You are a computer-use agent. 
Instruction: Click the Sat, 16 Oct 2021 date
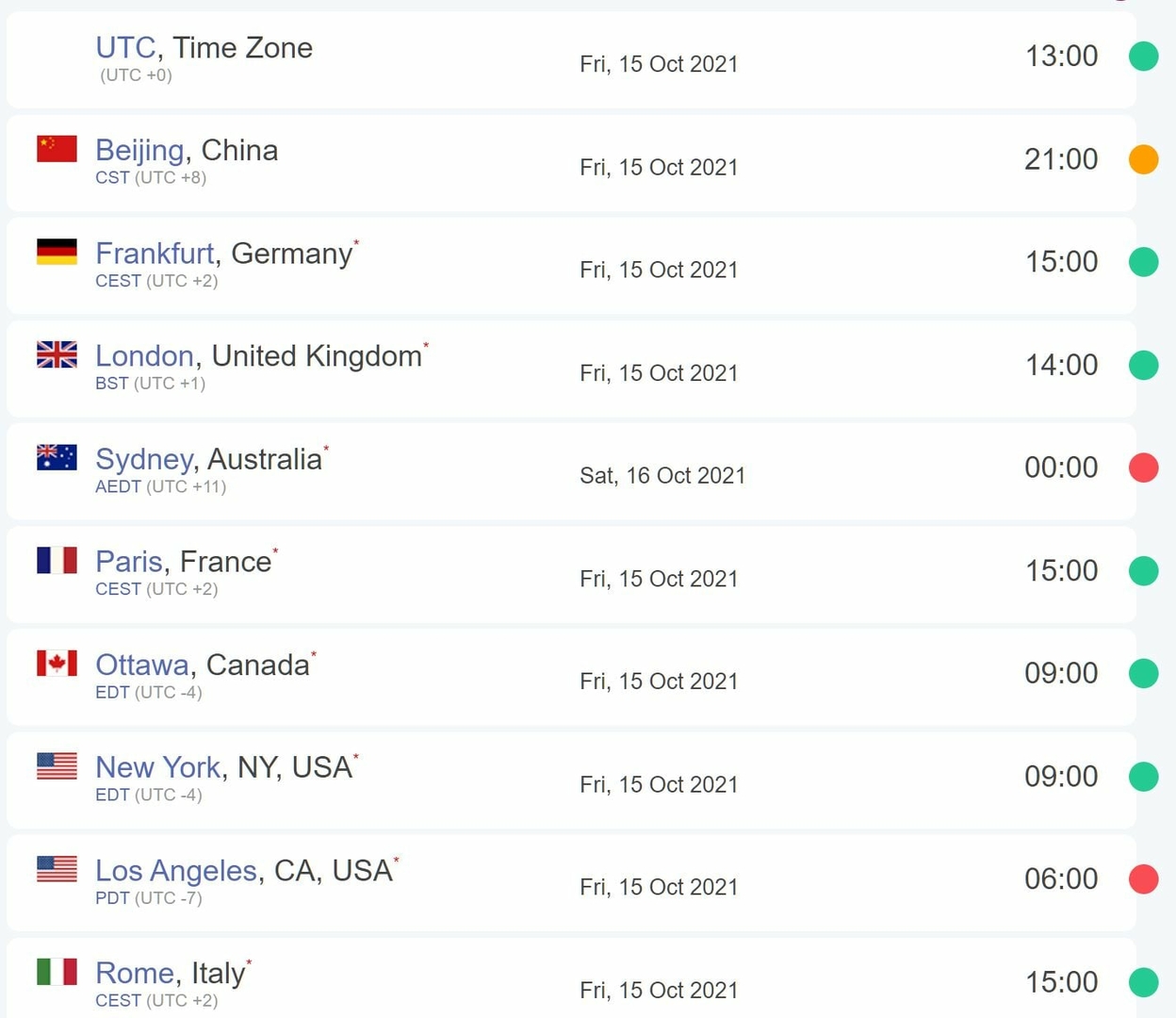(662, 476)
